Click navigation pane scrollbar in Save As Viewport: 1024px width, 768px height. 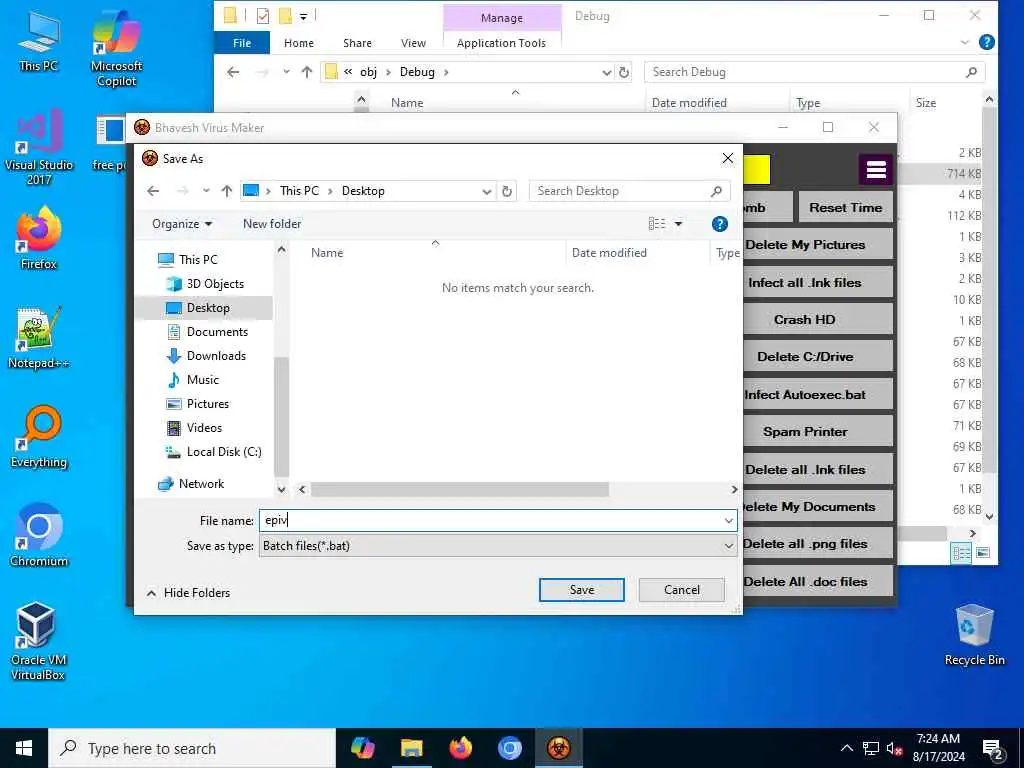(x=281, y=417)
